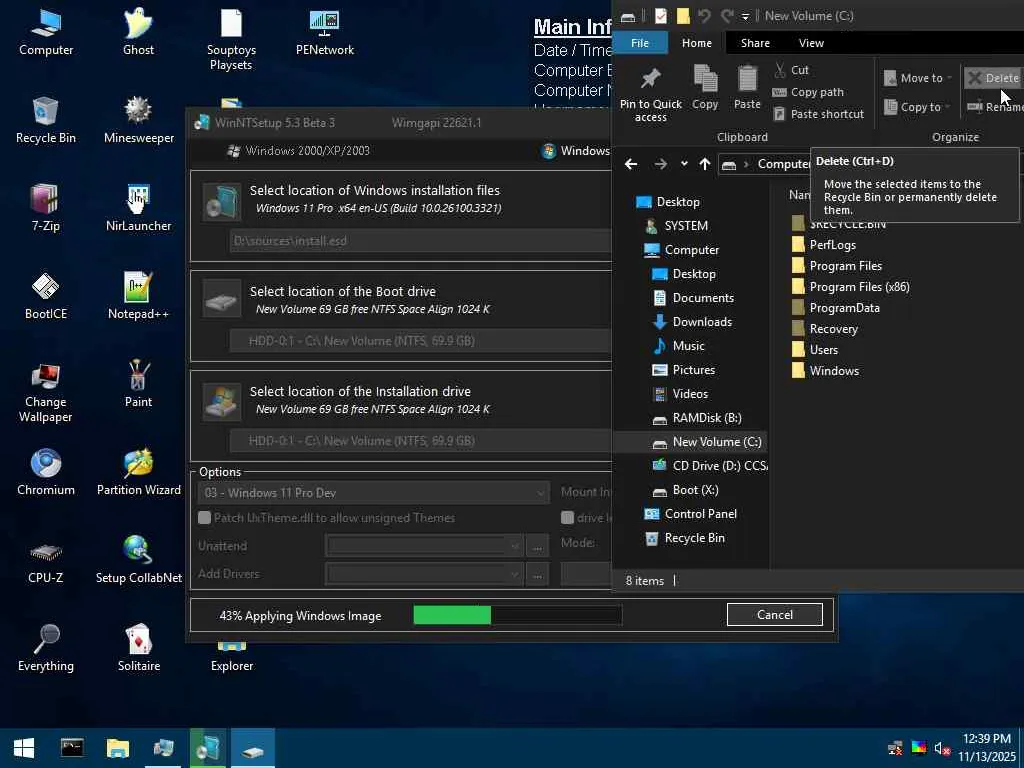Switch to the View ribbon tab
This screenshot has height=768, width=1024.
pos(811,43)
